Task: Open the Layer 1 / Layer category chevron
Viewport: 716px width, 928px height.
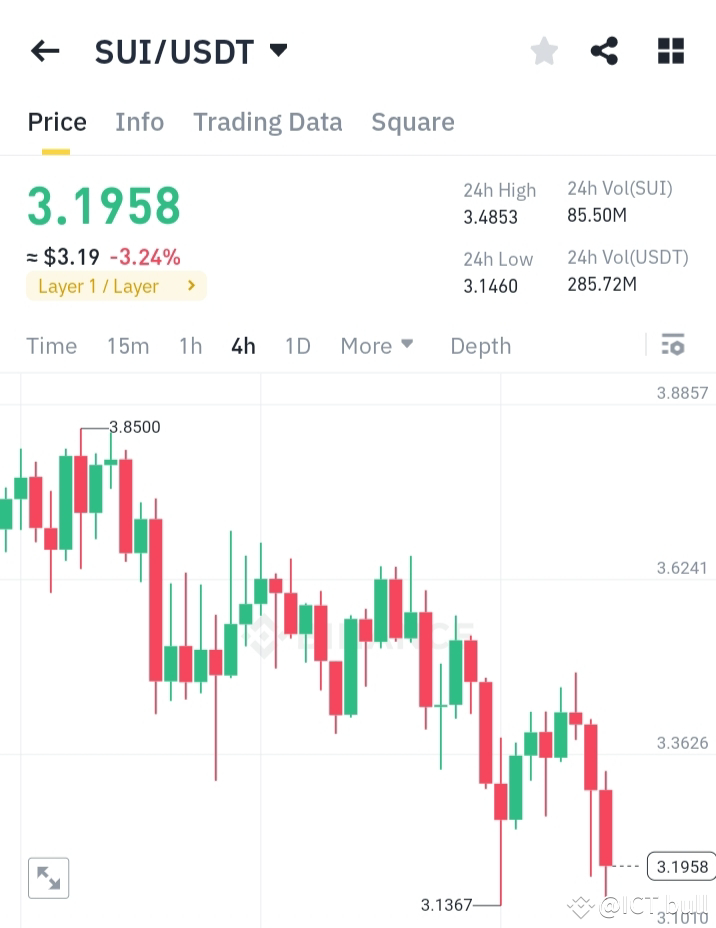Action: pos(190,286)
